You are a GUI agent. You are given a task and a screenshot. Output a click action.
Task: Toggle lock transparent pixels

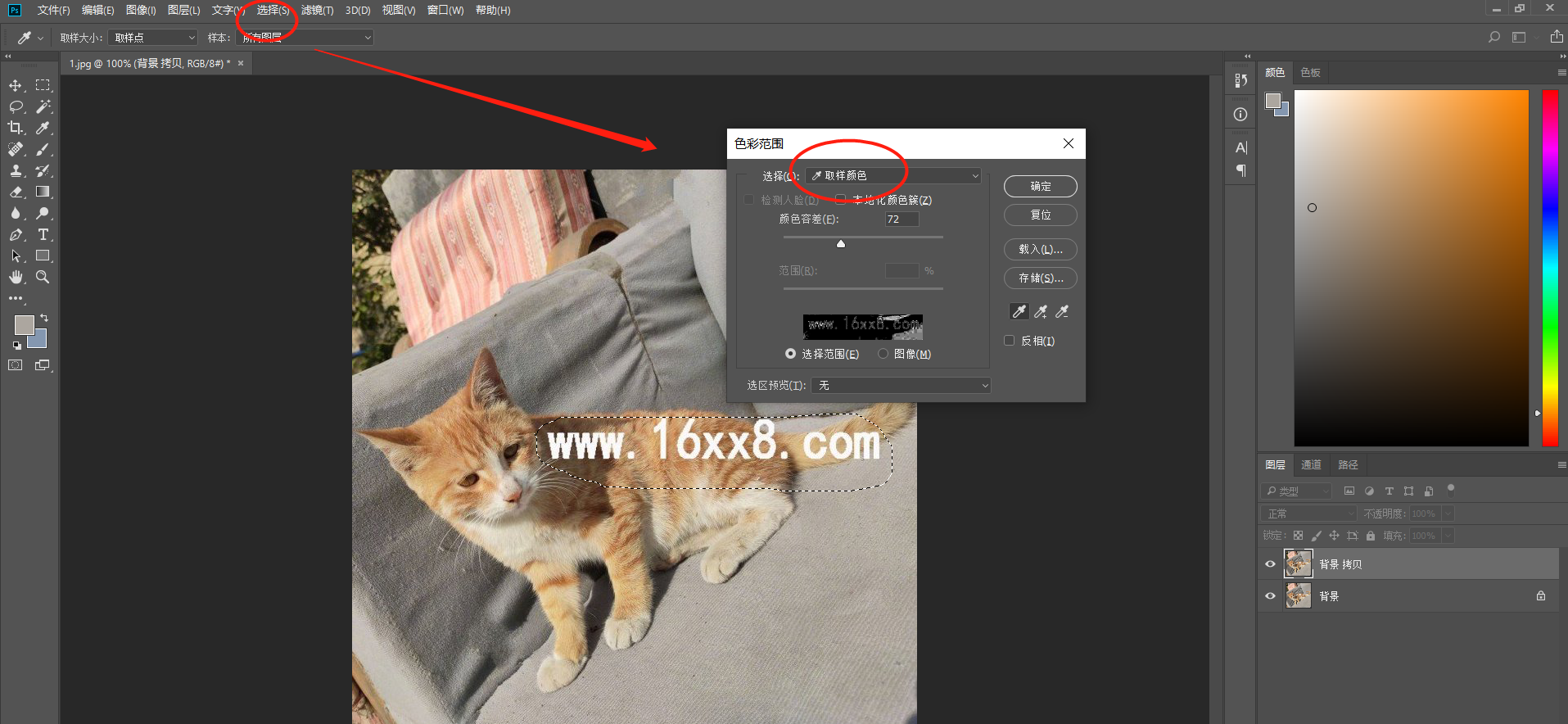click(x=1298, y=536)
